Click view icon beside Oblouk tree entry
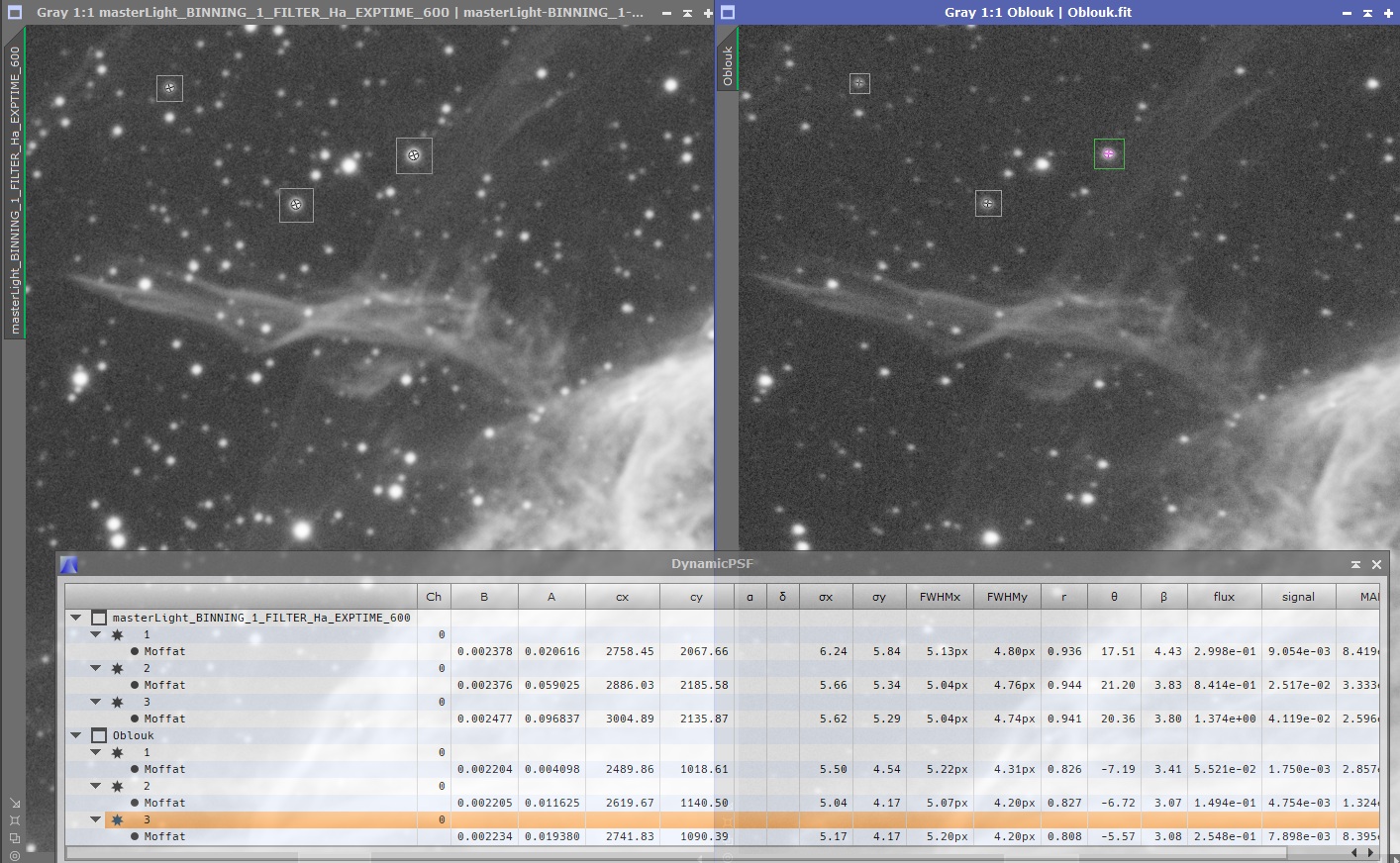Viewport: 1400px width, 863px height. tap(98, 735)
